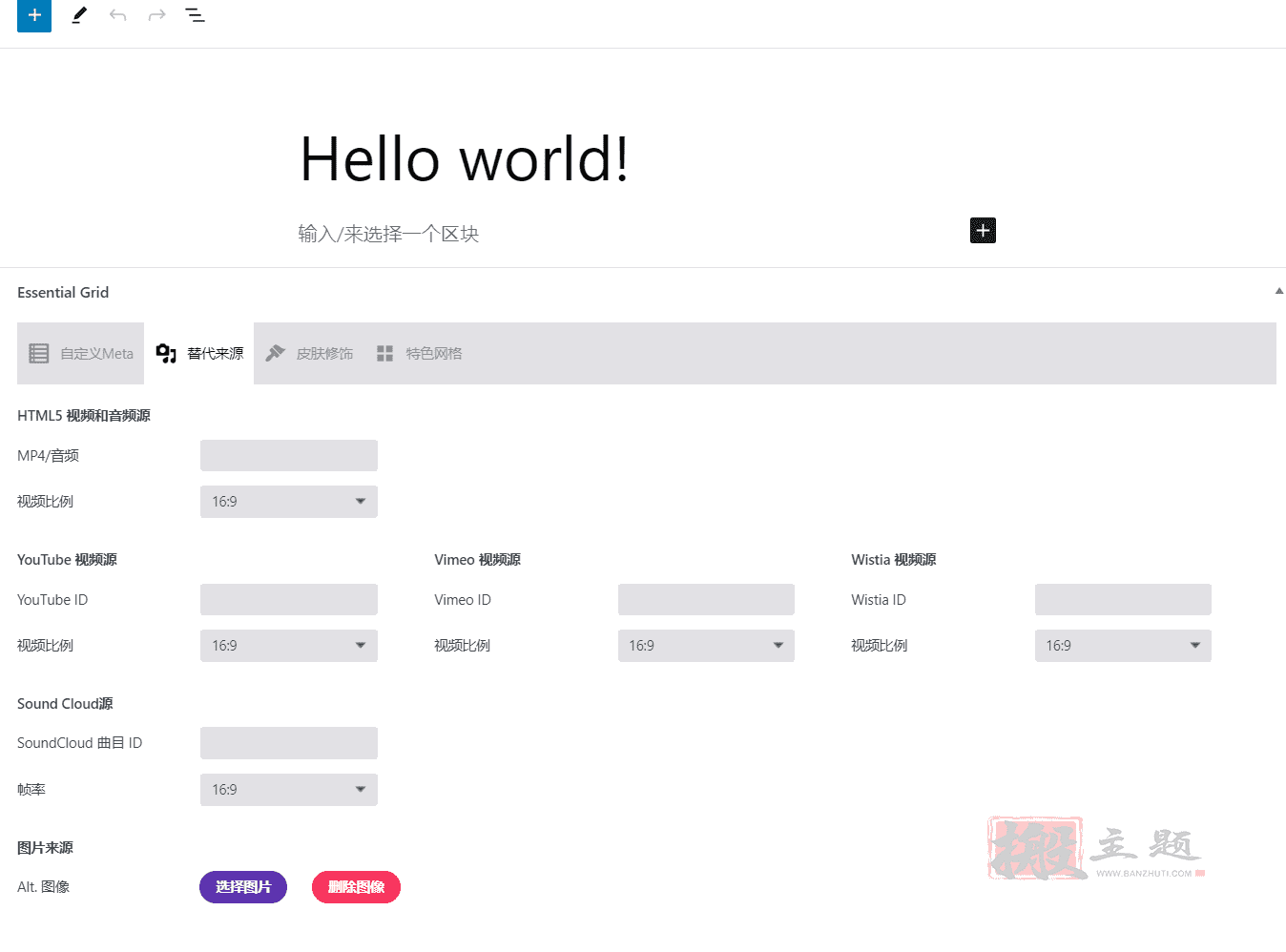Image resolution: width=1286 pixels, height=952 pixels.
Task: Click the Wistia 视频源 heading
Action: click(x=893, y=559)
